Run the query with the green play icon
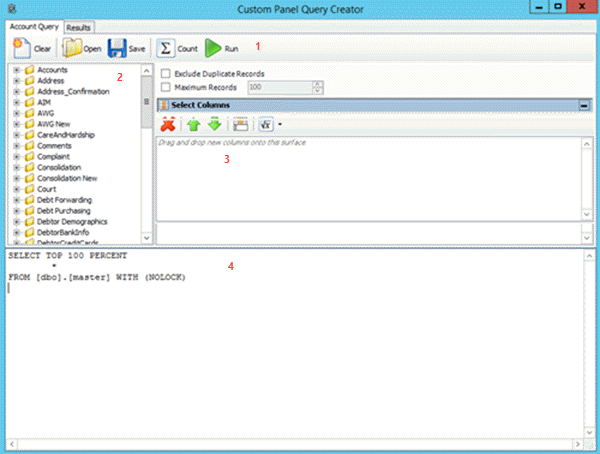This screenshot has height=454, width=600. [x=214, y=47]
